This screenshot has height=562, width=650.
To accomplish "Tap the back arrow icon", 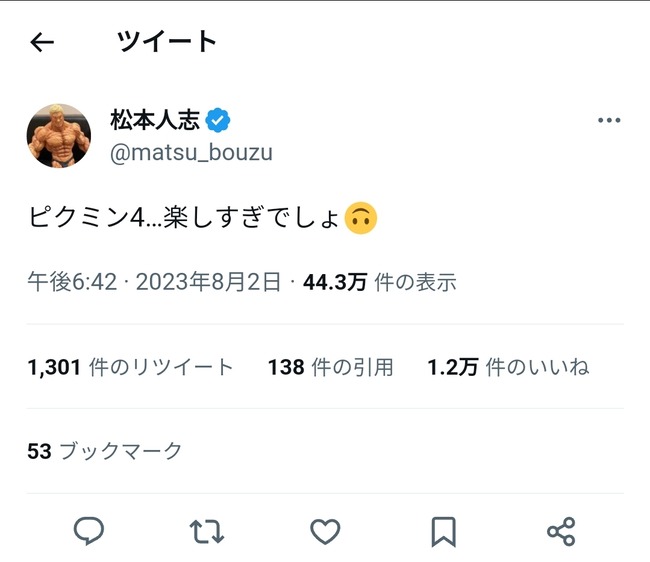I will [42, 42].
